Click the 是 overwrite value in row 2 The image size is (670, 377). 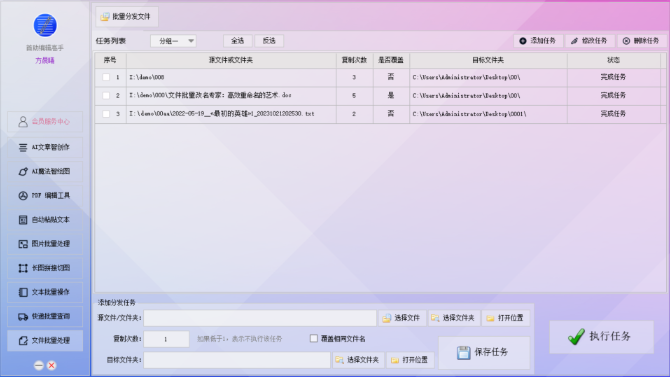pos(391,95)
